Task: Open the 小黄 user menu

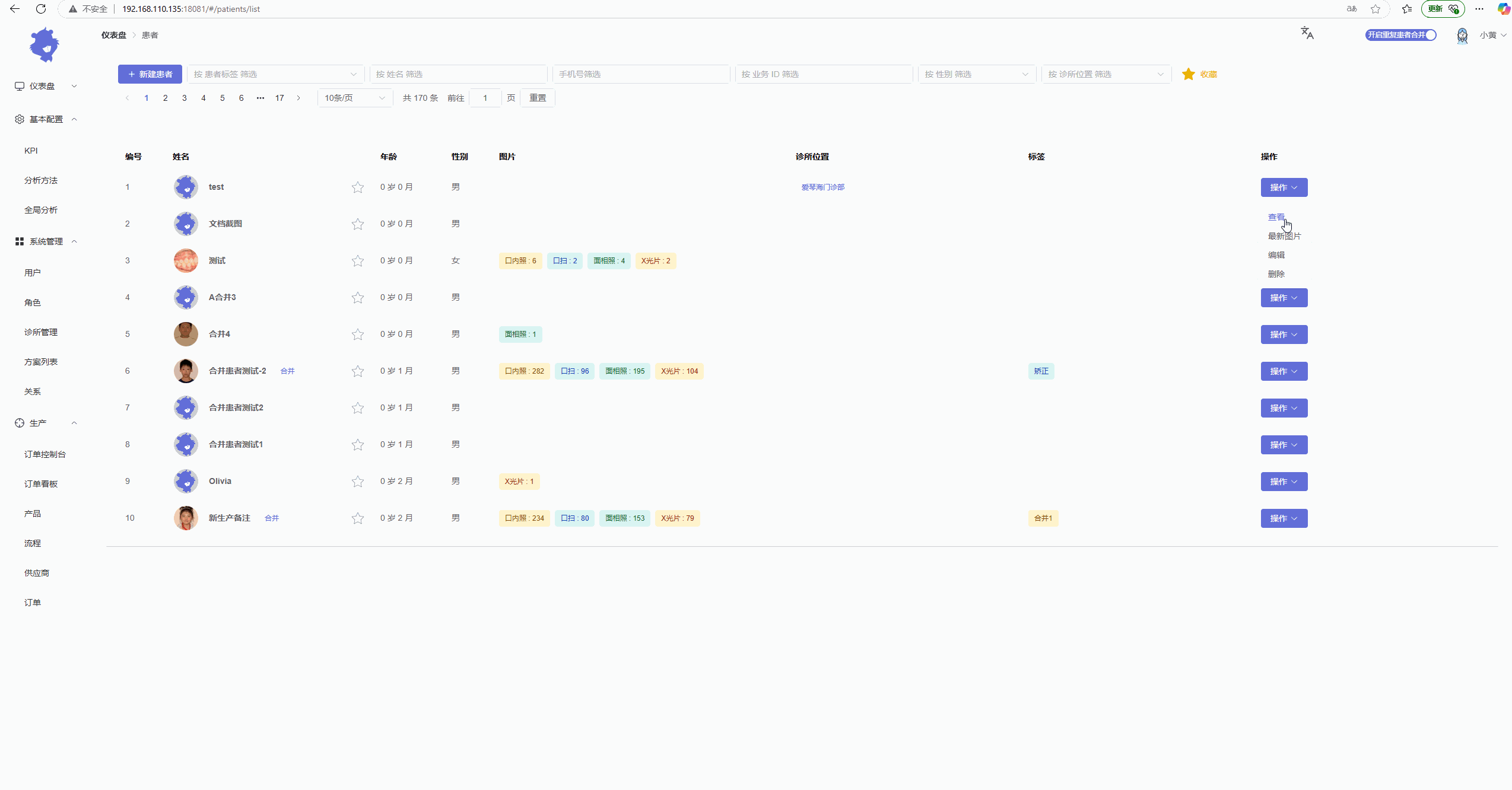Action: (x=1492, y=35)
